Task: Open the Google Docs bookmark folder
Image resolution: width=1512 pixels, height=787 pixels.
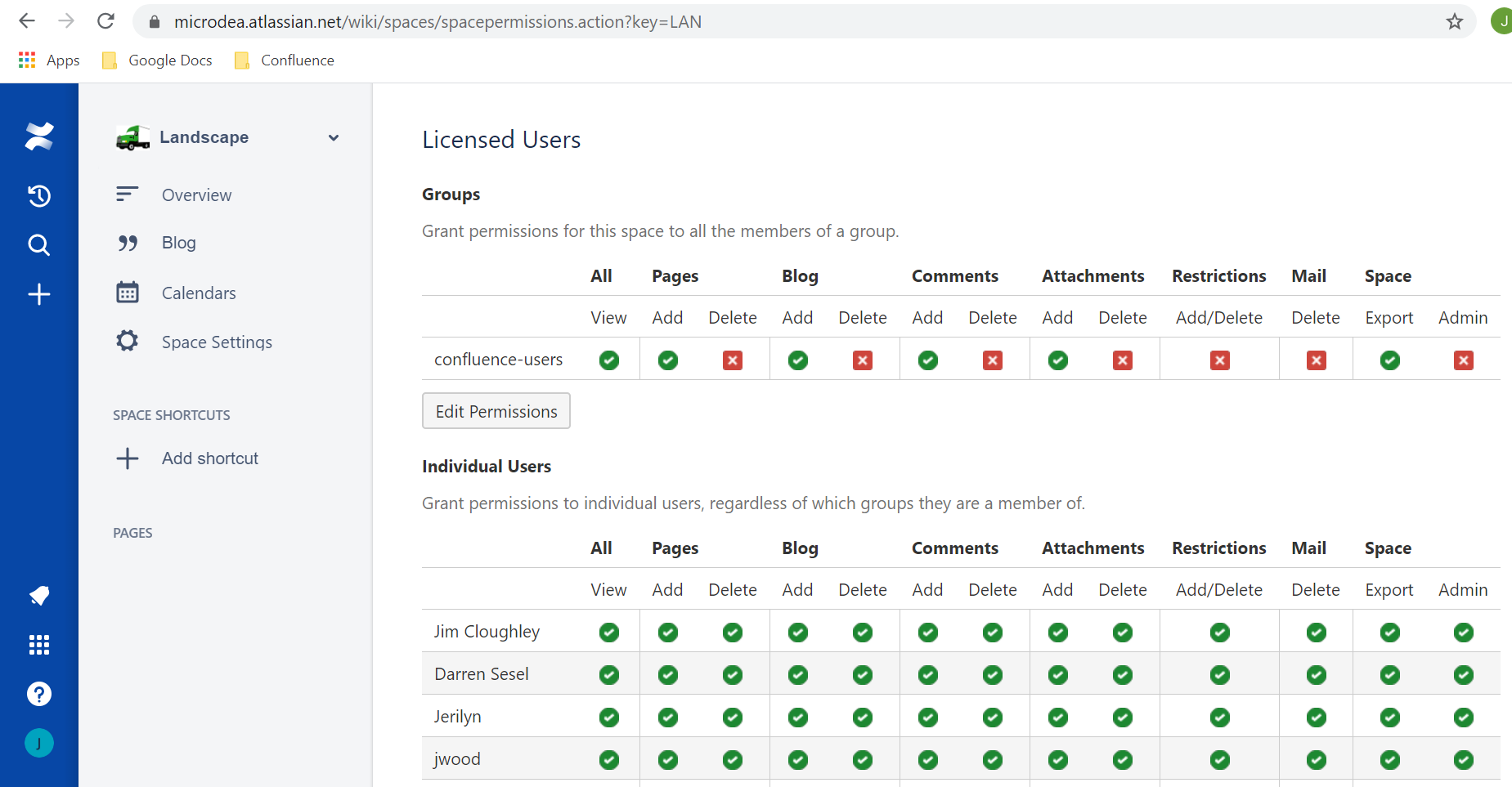Action: pos(157,60)
